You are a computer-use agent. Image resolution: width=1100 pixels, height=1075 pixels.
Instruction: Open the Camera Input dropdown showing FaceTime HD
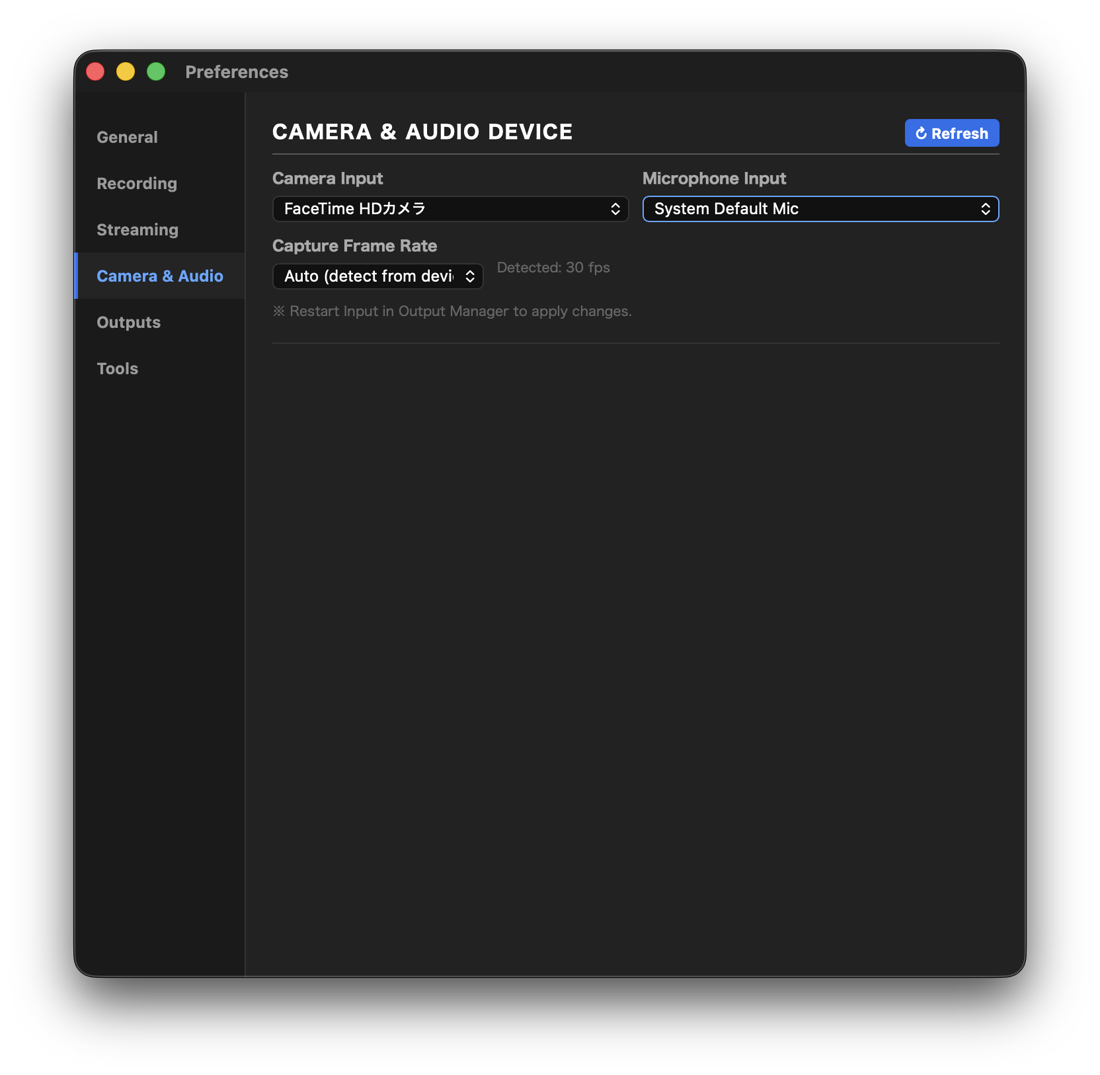pyautogui.click(x=450, y=209)
